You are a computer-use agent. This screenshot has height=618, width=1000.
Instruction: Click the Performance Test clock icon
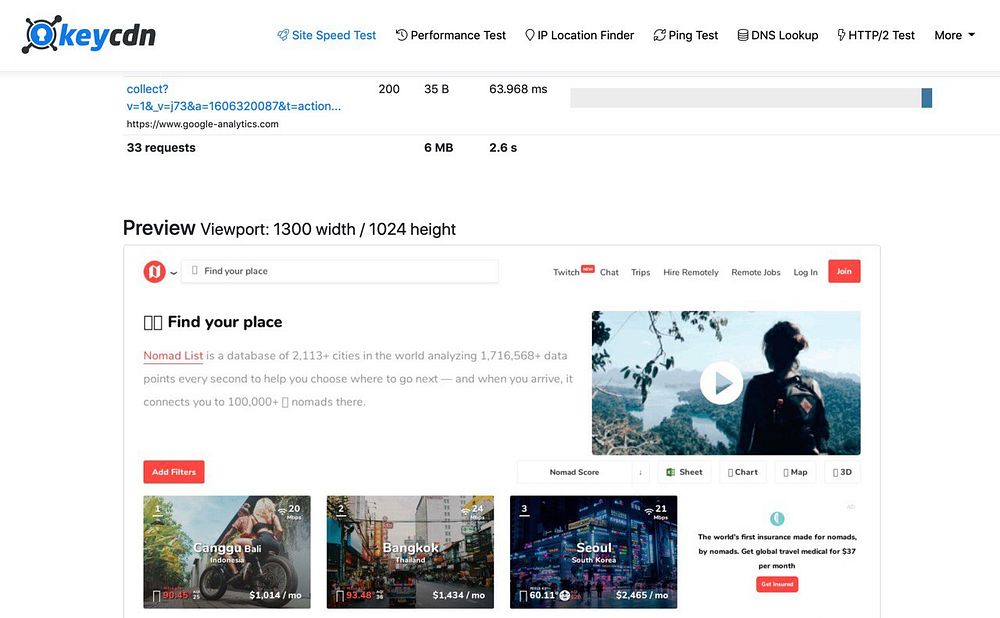coord(401,35)
